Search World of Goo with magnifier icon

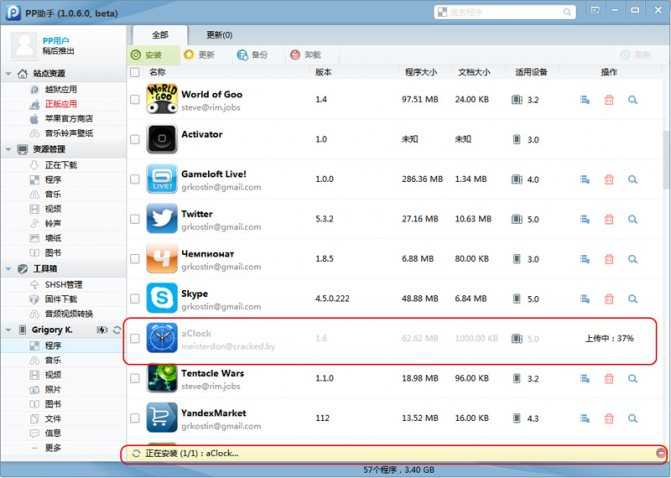[x=632, y=100]
